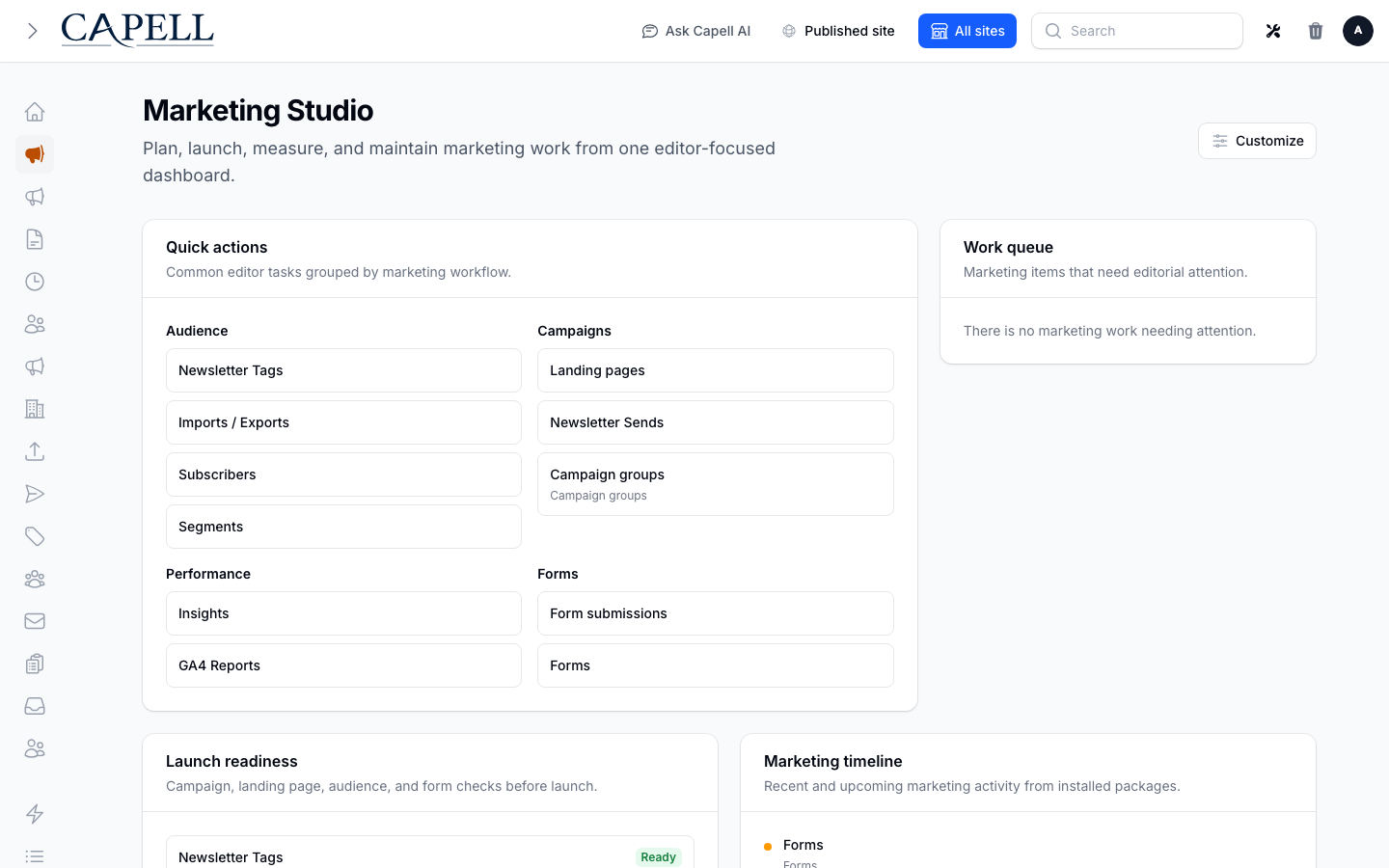Open the paper plane send icon
The height and width of the screenshot is (868, 1389).
coord(35,494)
